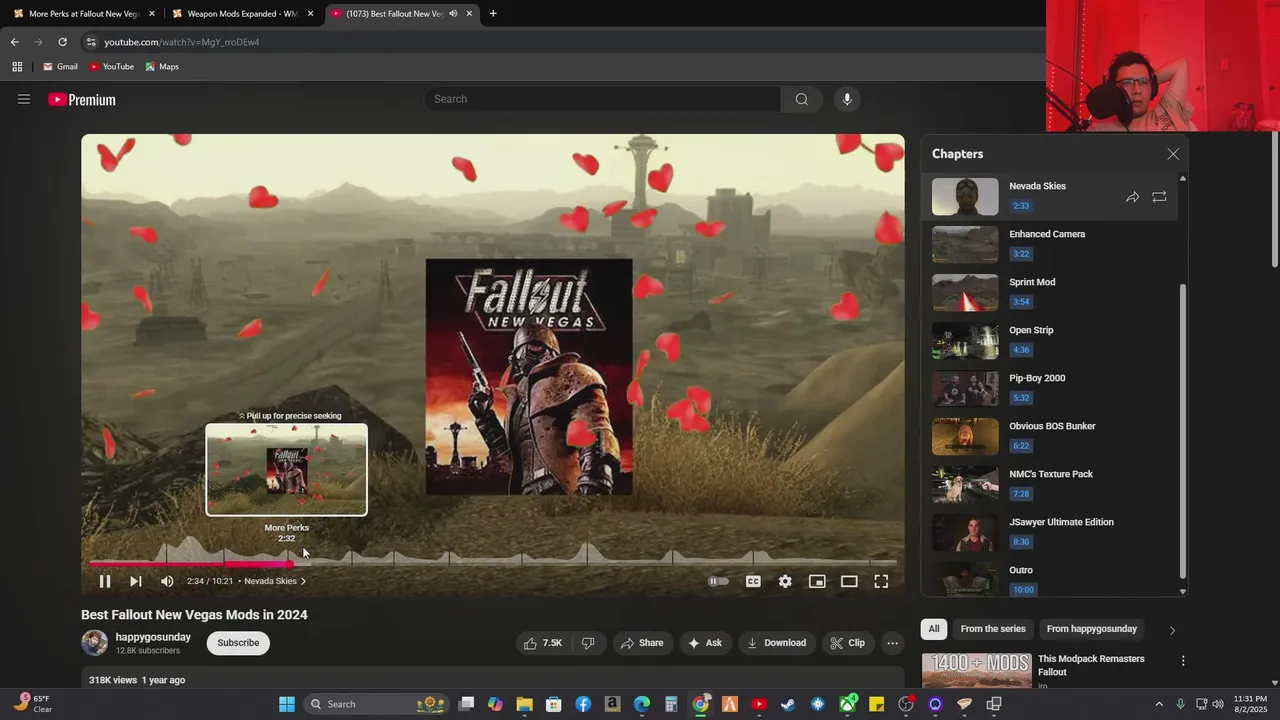Image resolution: width=1280 pixels, height=720 pixels.
Task: Open the Windows Start menu
Action: click(x=287, y=704)
